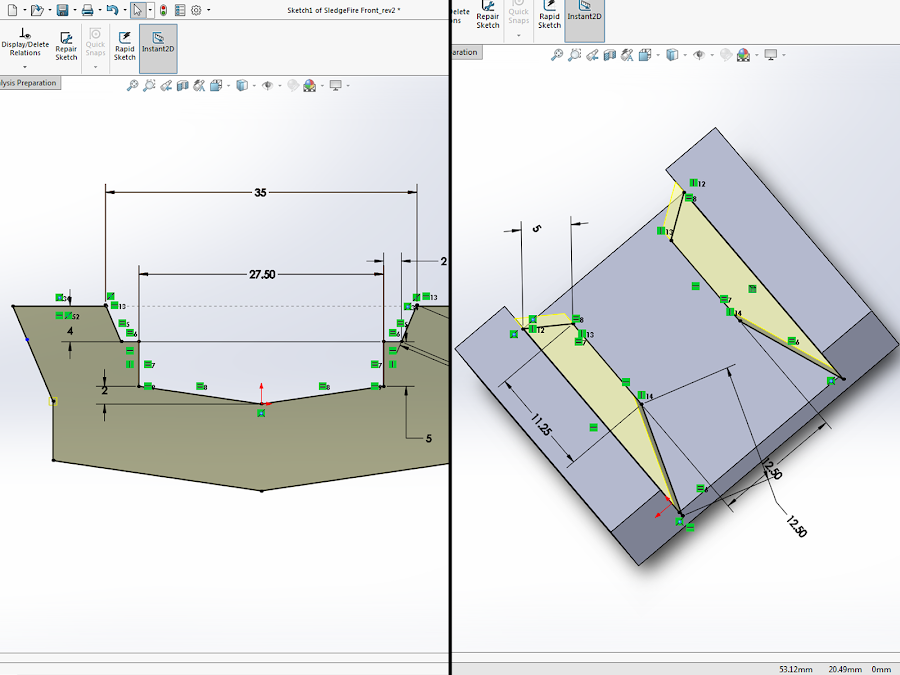The width and height of the screenshot is (900, 675).
Task: Expand the Display/Delete Relations dropdown arrow
Action: 25,67
